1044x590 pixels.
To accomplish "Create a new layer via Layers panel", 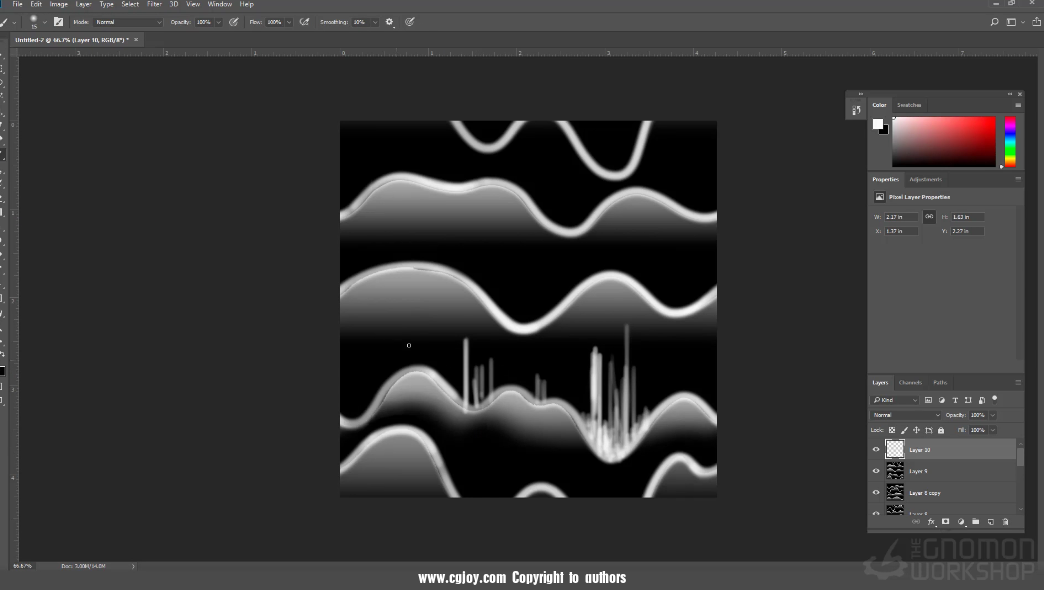I will [990, 521].
